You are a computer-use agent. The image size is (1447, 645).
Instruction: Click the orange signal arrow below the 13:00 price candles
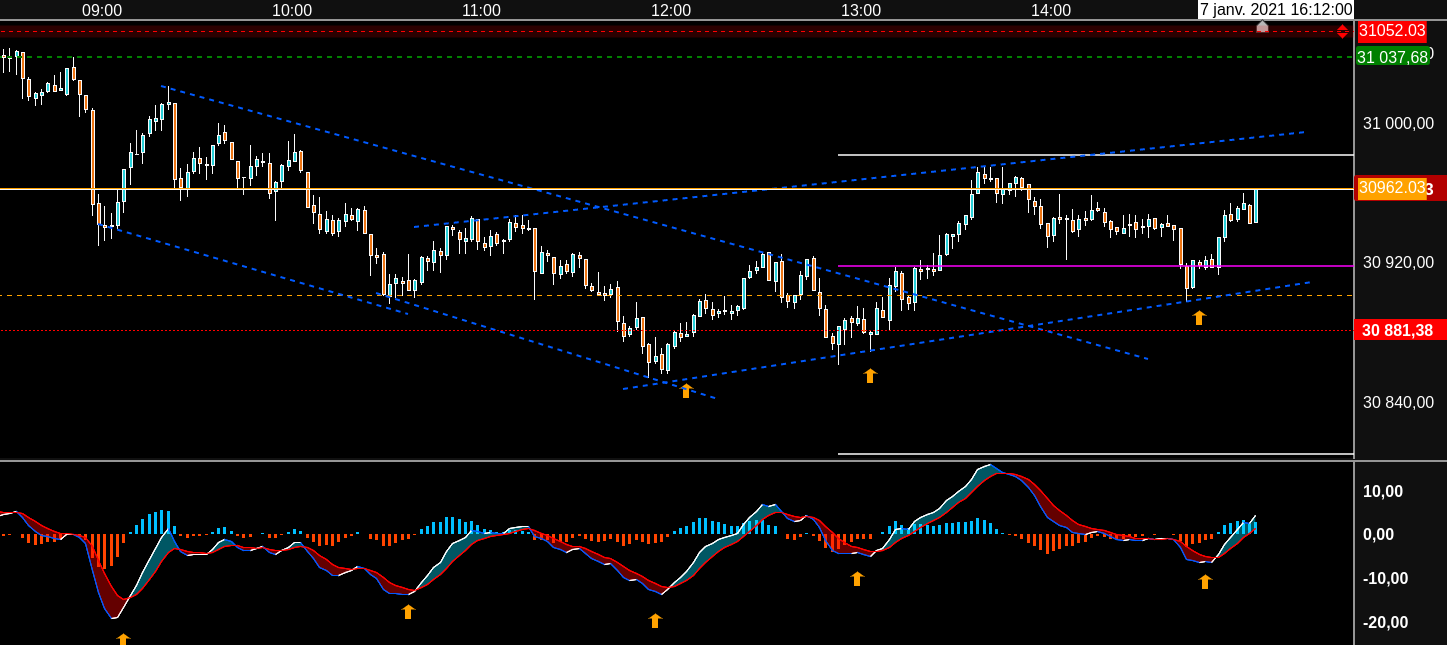[870, 376]
